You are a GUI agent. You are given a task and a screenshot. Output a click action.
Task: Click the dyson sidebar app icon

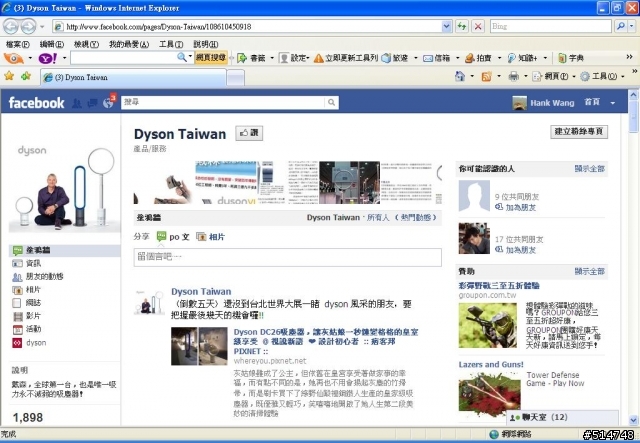pyautogui.click(x=17, y=343)
